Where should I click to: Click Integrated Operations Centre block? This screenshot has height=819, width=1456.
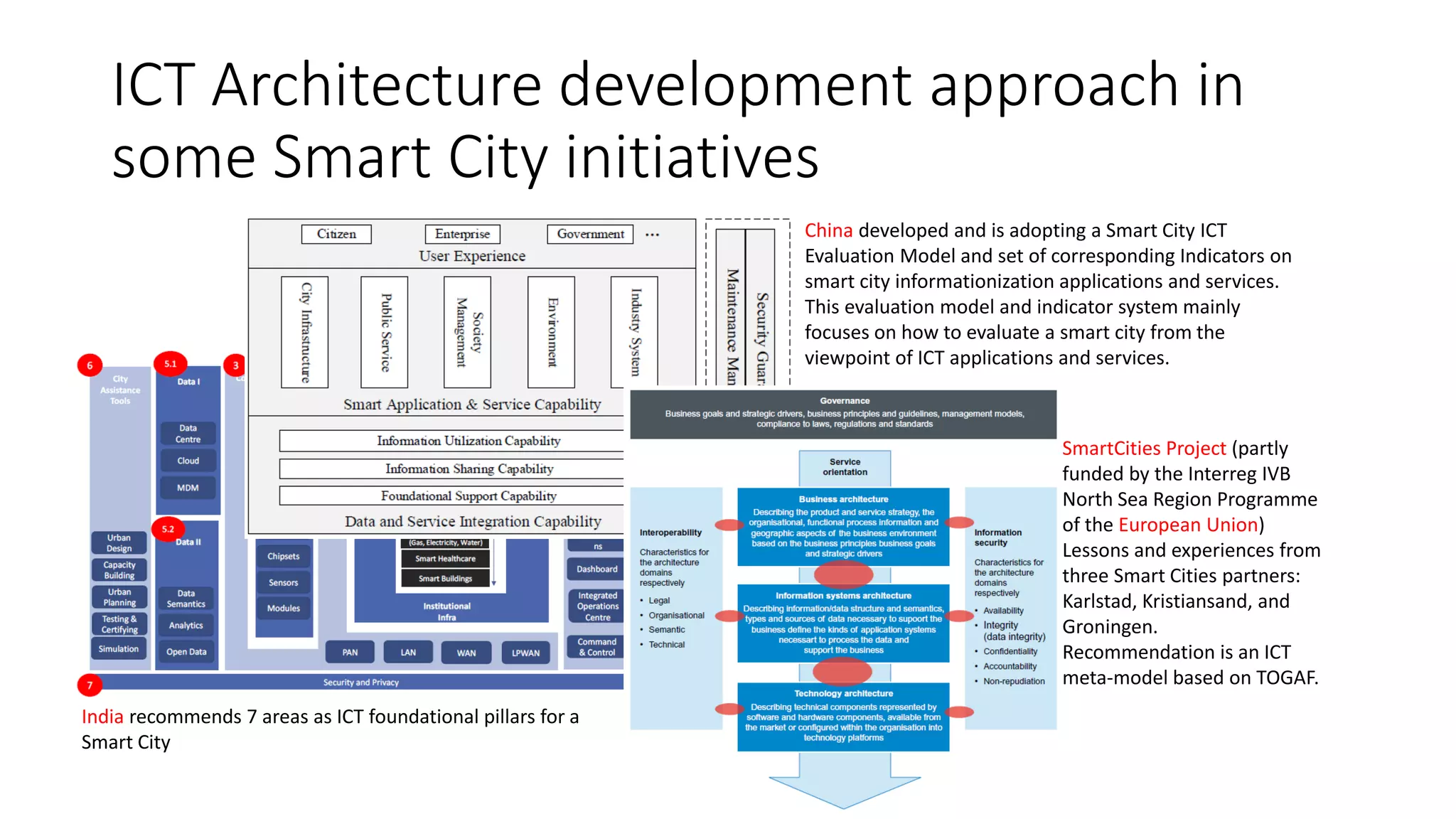[597, 606]
